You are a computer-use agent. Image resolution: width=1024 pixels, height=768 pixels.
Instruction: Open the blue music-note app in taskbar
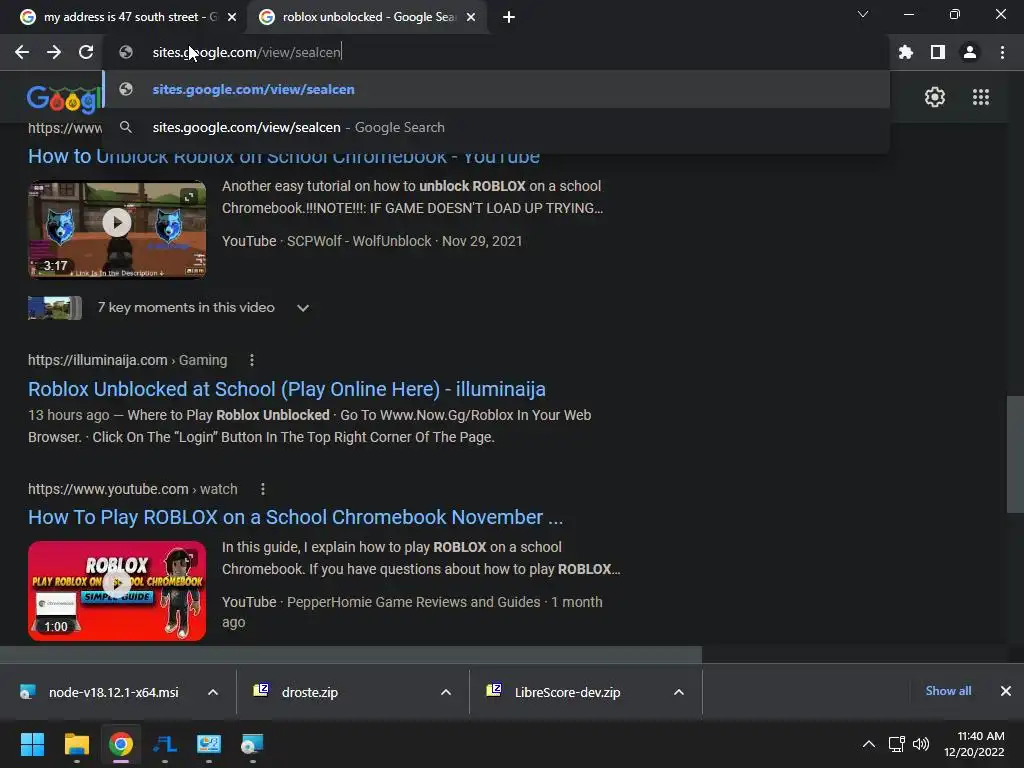[165, 744]
